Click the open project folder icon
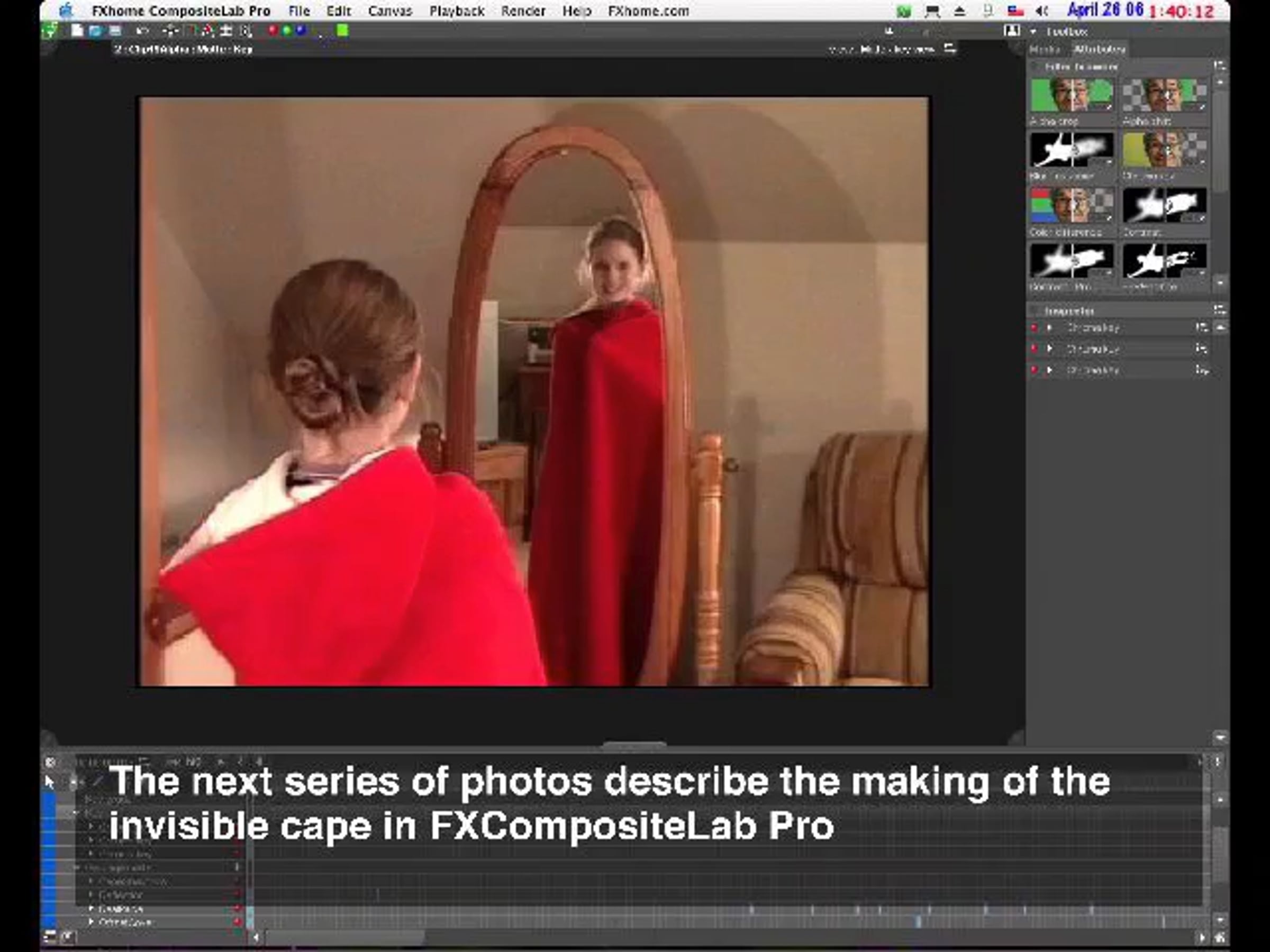The height and width of the screenshot is (952, 1270). coord(95,31)
